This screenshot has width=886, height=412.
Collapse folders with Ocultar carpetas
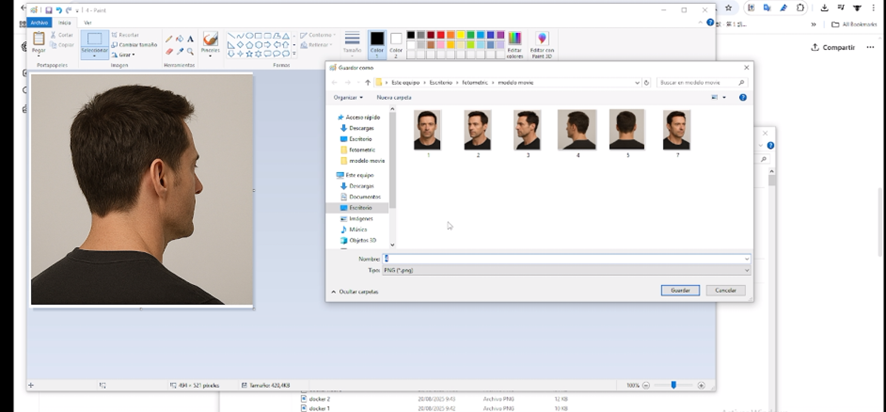355,291
